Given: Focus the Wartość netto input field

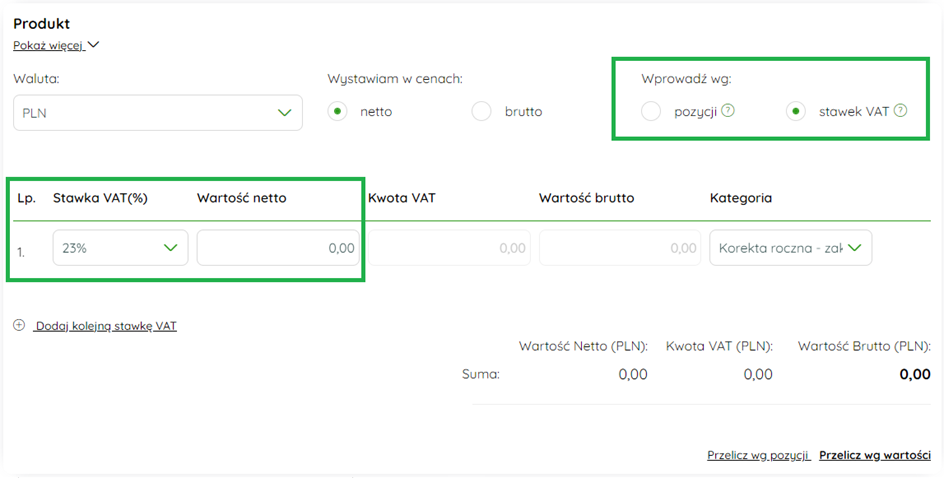Looking at the screenshot, I should click(278, 247).
